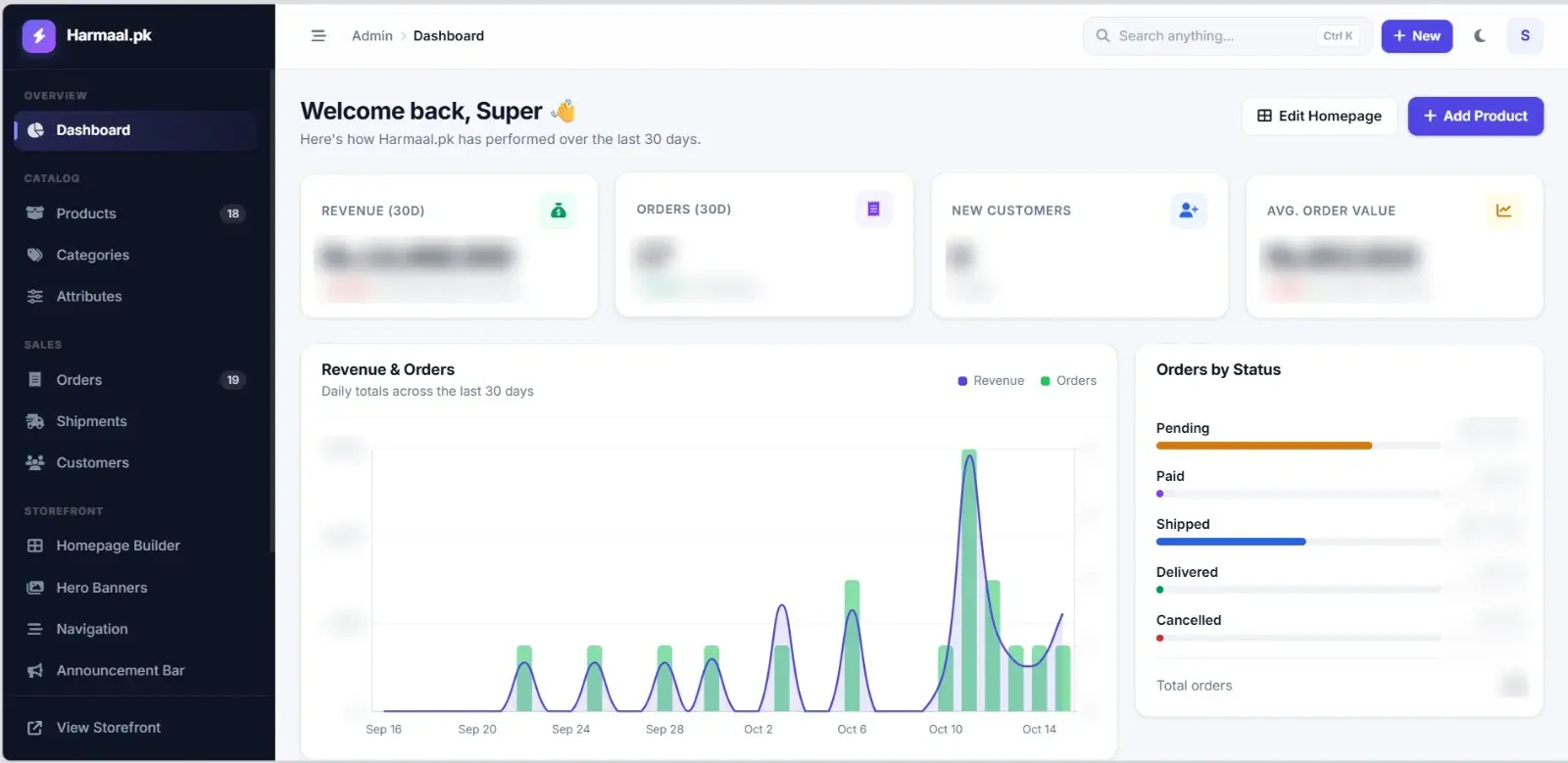Open the Navigation settings page
Screen dimensions: 1568x763
coord(135,629)
